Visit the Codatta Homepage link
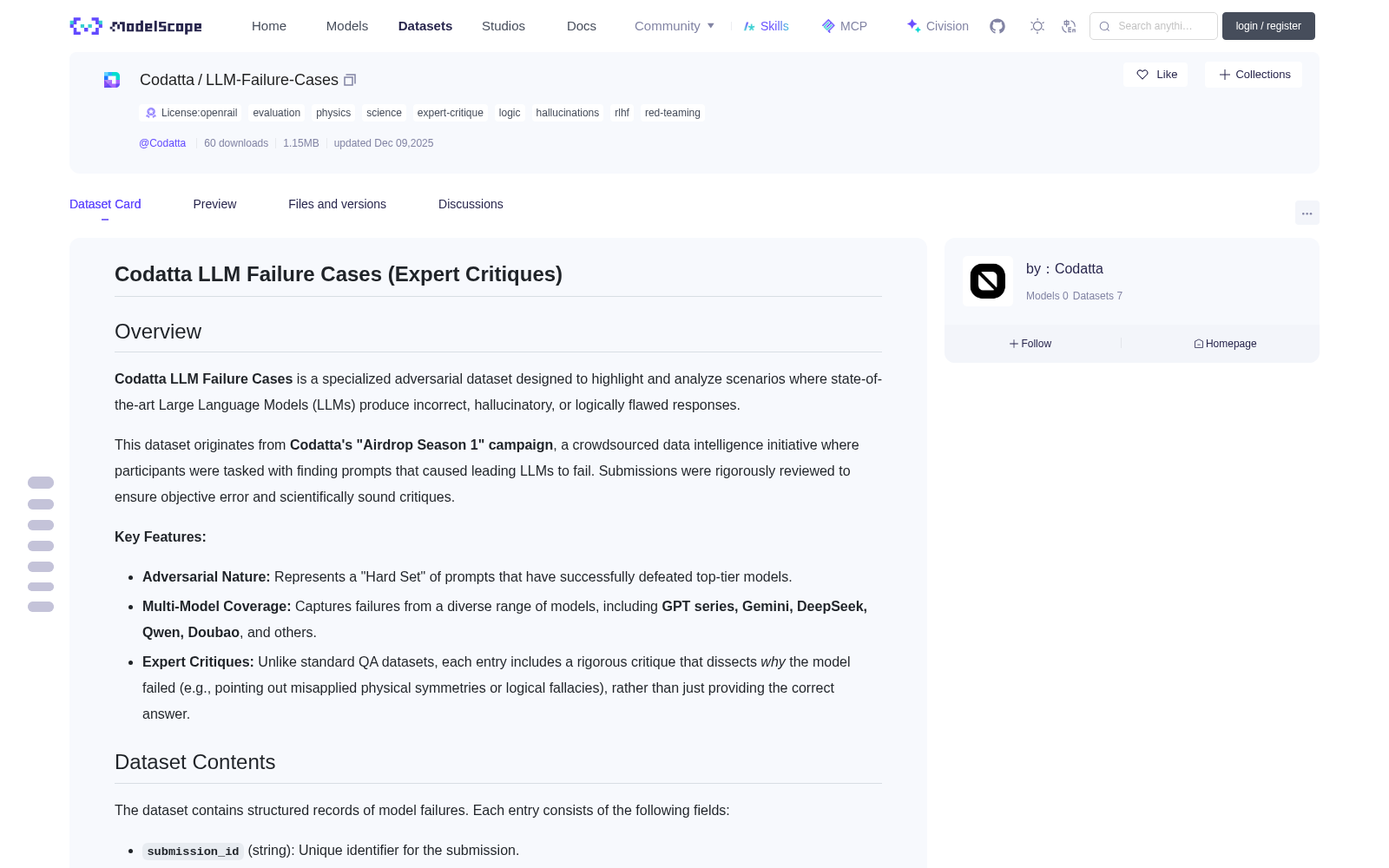 [x=1225, y=344]
